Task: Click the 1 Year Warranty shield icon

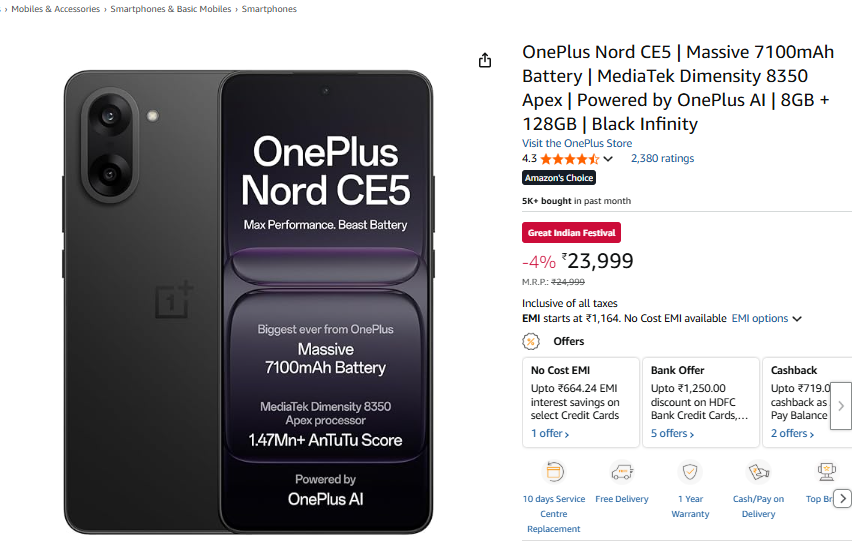Action: pos(690,472)
